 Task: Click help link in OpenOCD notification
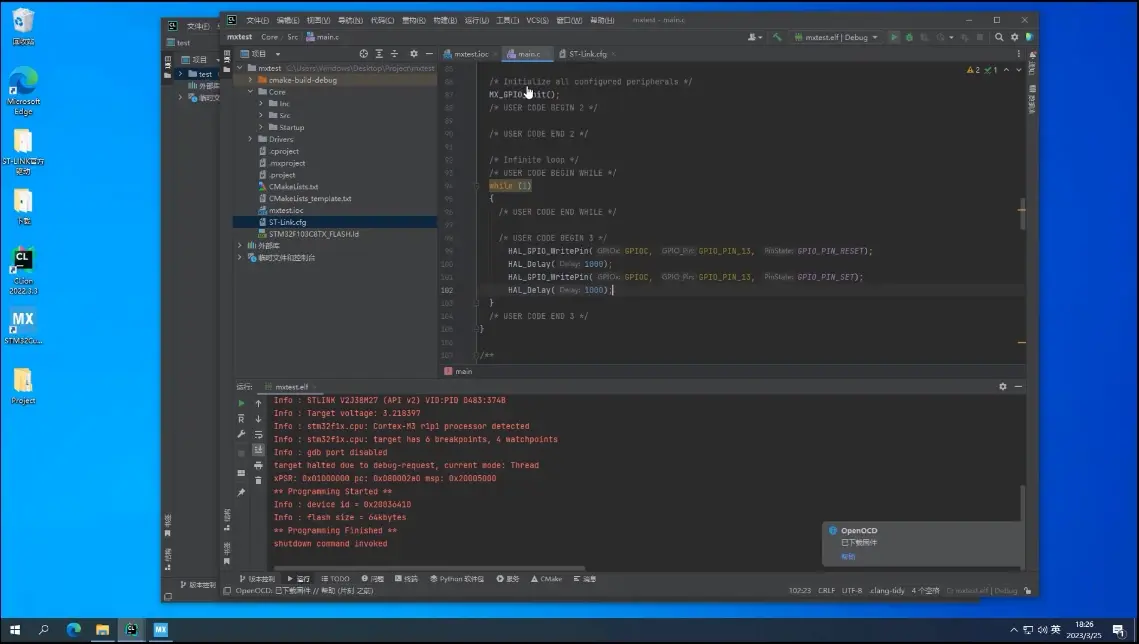[x=847, y=556]
